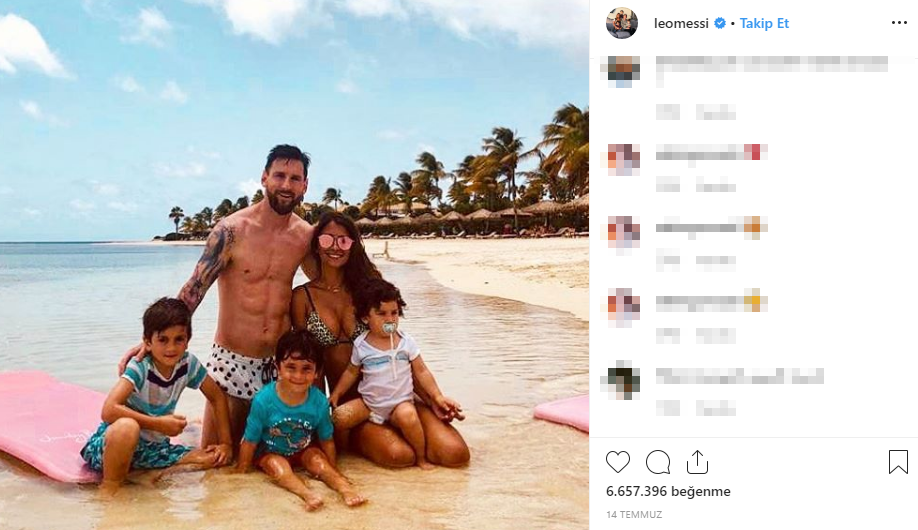This screenshot has height=530, width=918.
Task: Save post with the bookmark icon
Action: pos(898,462)
